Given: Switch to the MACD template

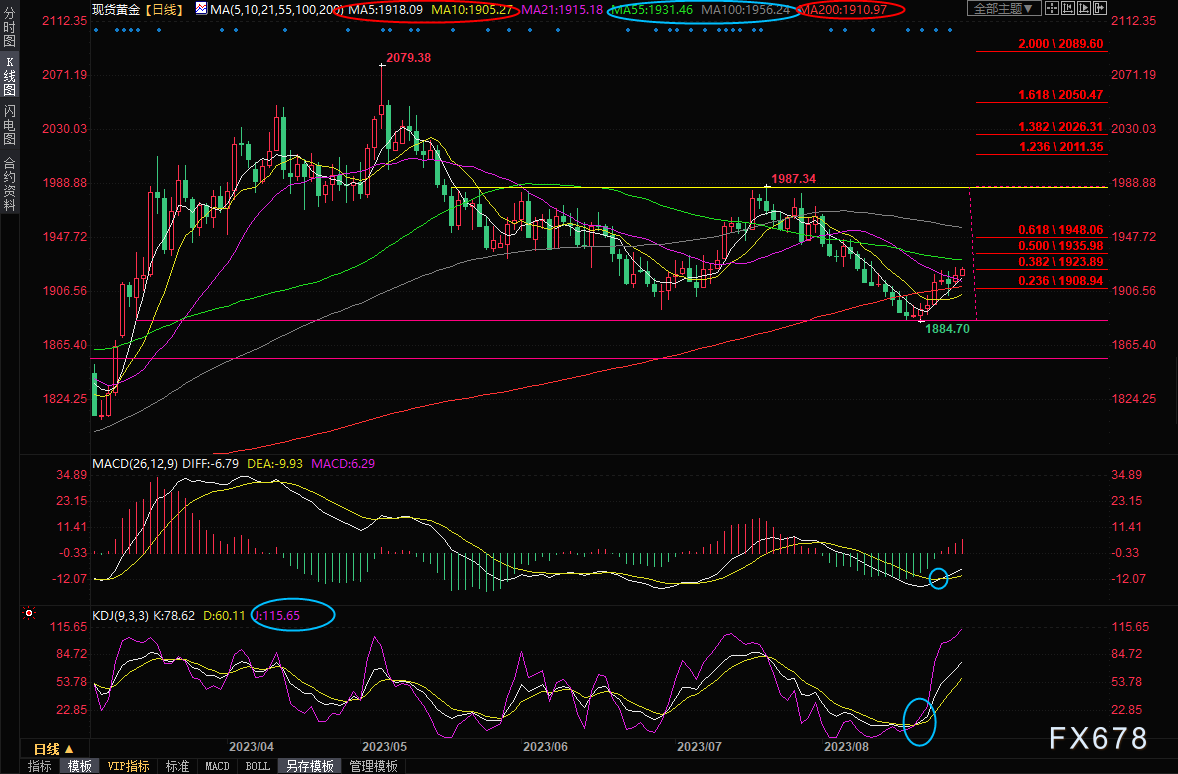Looking at the screenshot, I should 217,766.
